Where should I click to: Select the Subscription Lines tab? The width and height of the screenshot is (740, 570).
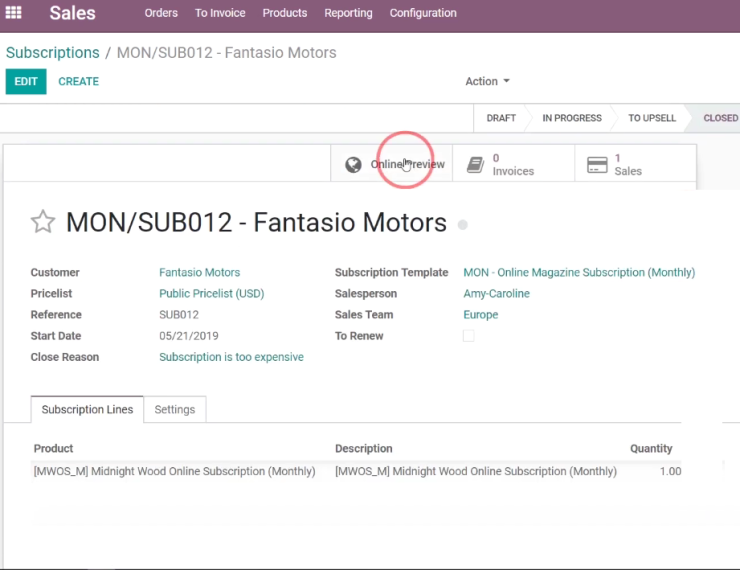(x=87, y=409)
